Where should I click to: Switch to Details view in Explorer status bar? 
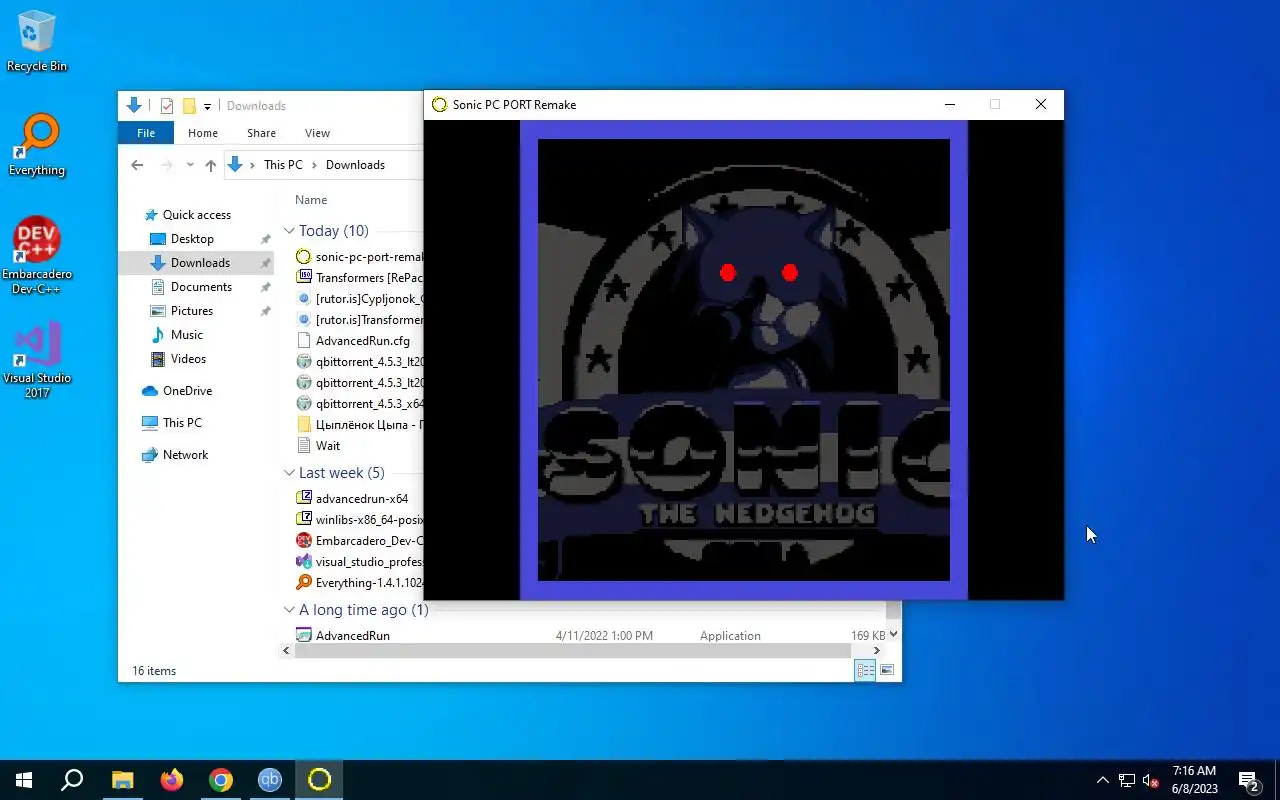865,671
